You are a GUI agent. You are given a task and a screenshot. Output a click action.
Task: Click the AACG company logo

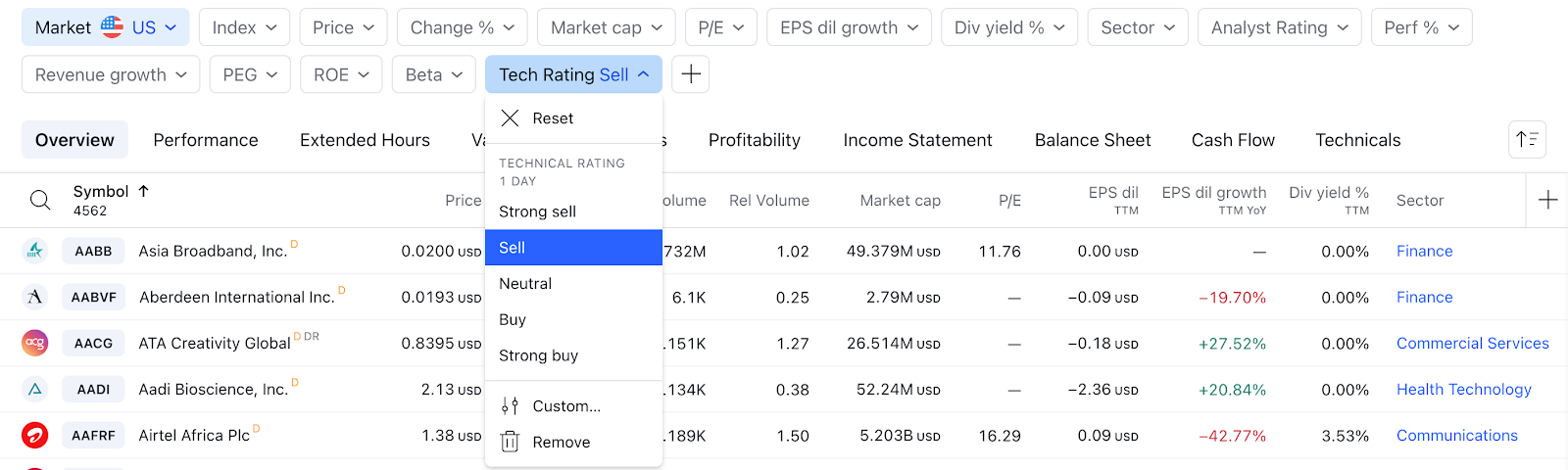point(35,343)
